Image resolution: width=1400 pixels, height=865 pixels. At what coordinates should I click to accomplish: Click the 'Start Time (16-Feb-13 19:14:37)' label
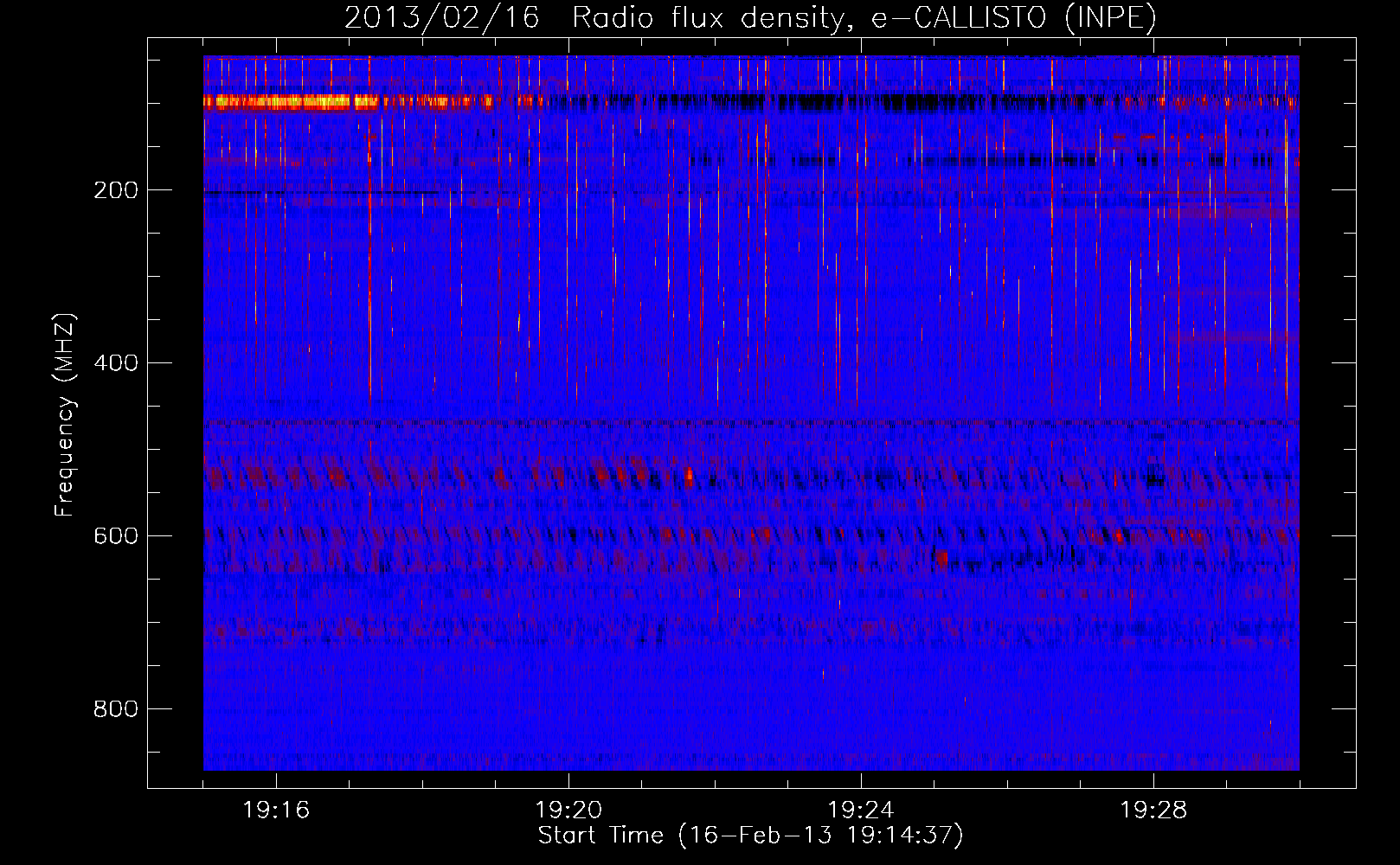click(750, 836)
